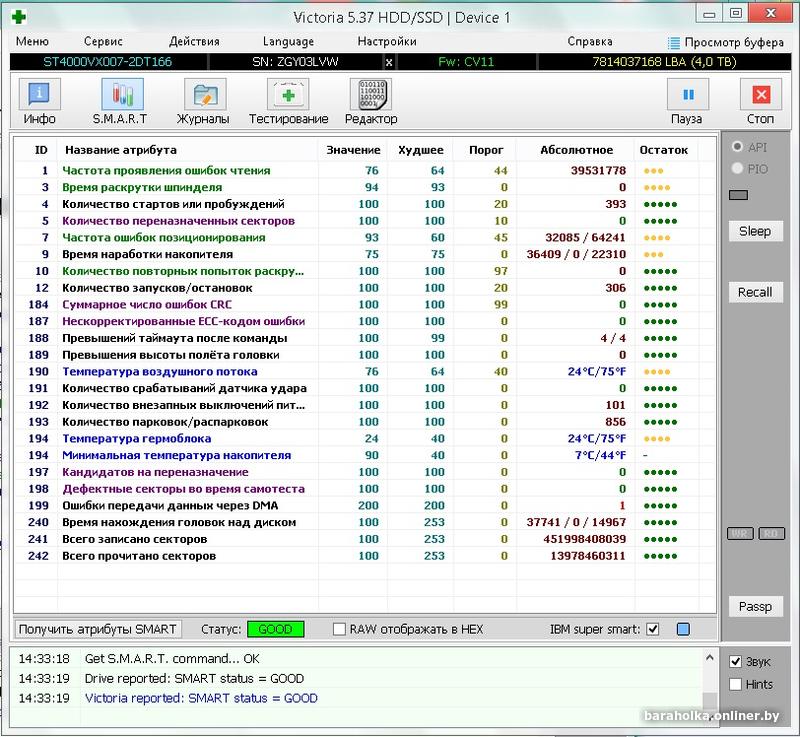The width and height of the screenshot is (800, 737).
Task: Select row Всего прочитано секторов
Action: (365, 556)
